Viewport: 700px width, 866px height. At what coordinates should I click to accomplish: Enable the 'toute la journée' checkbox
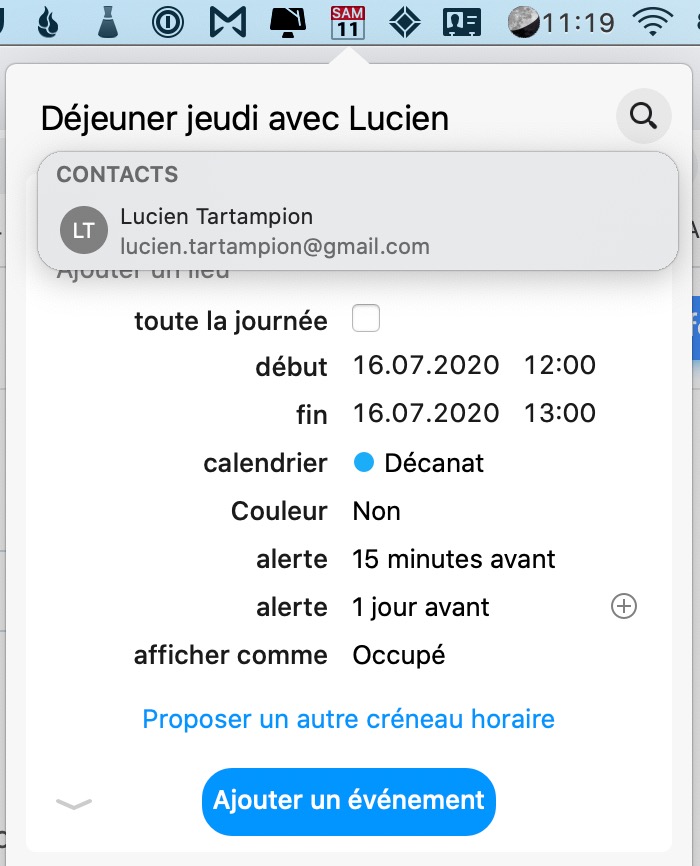coord(366,320)
